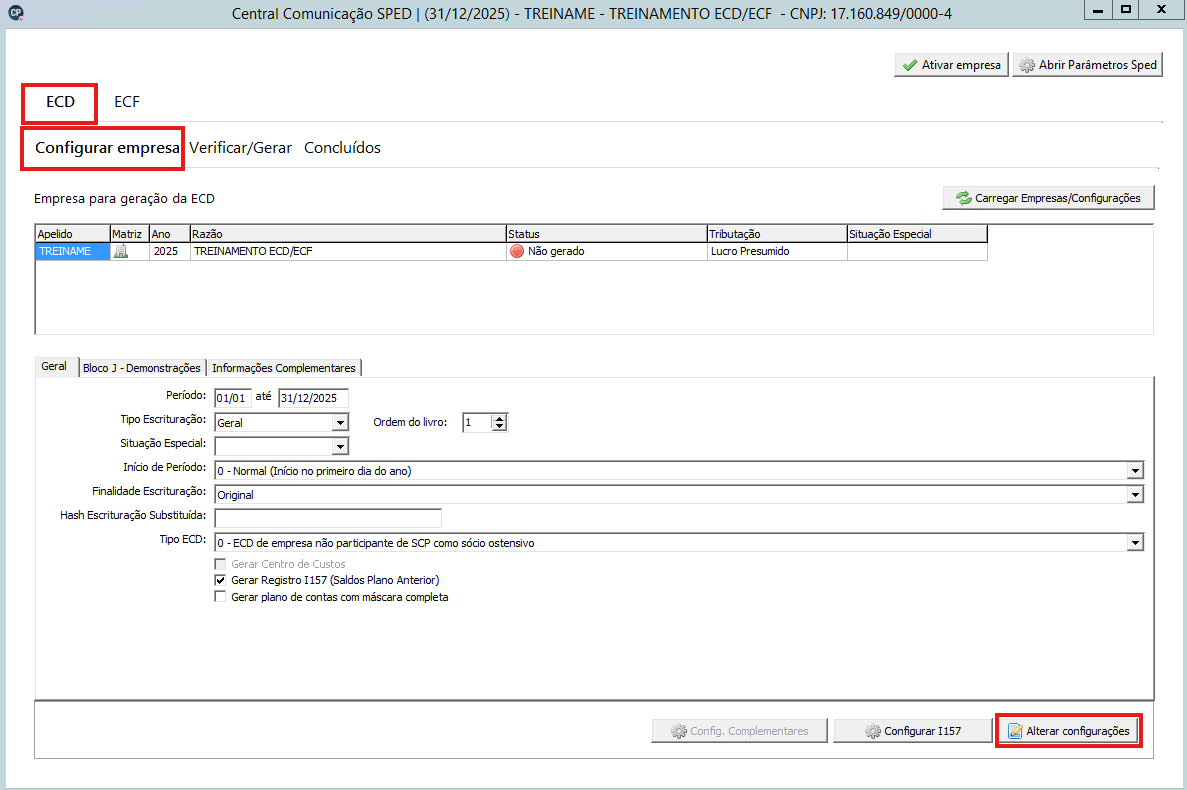Click gear icon on Abrir Parâmetros Sped
This screenshot has height=790, width=1187.
1027,65
